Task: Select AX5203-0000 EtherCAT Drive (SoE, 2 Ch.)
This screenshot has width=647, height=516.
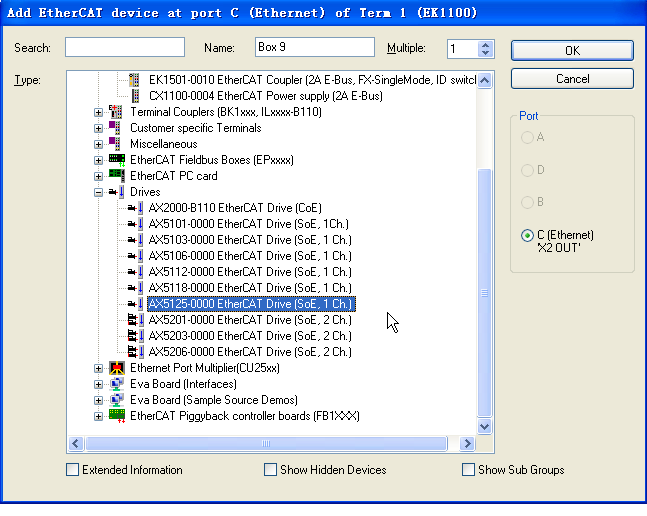Action: (250, 336)
